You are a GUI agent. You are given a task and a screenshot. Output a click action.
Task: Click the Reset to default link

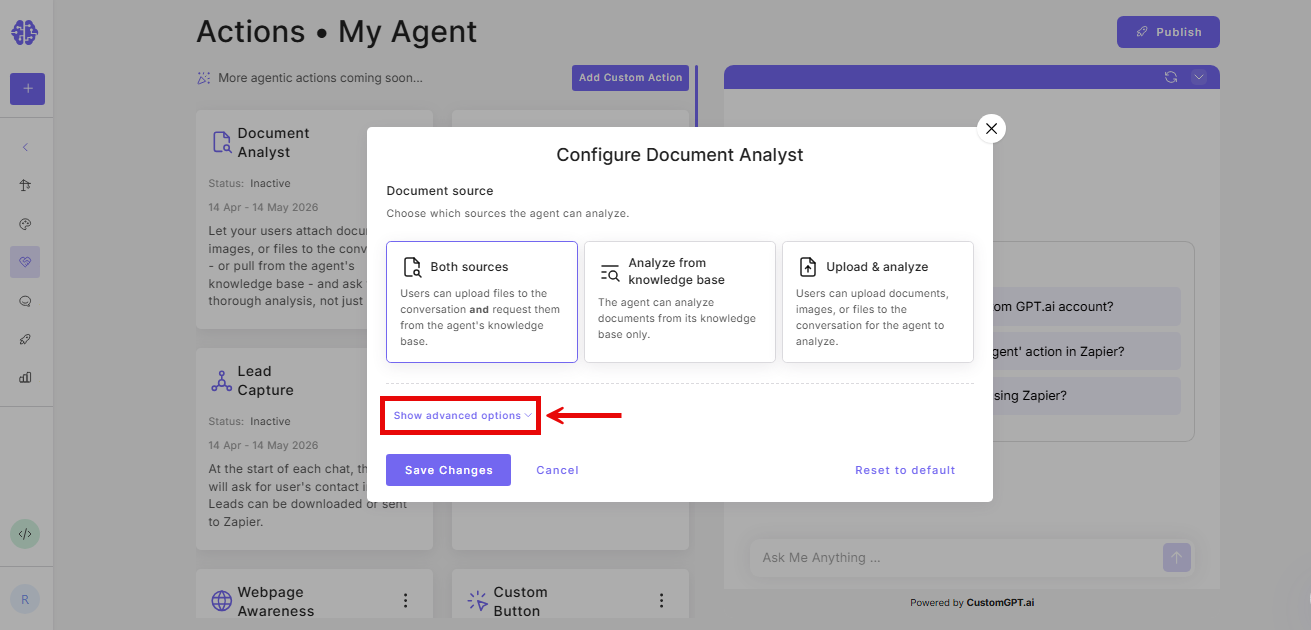click(905, 470)
